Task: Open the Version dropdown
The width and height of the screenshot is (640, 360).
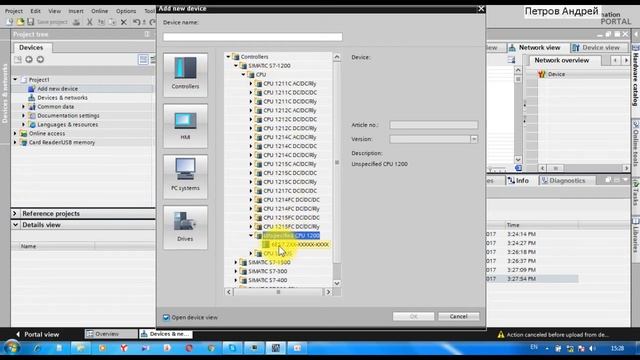Action: tap(473, 139)
